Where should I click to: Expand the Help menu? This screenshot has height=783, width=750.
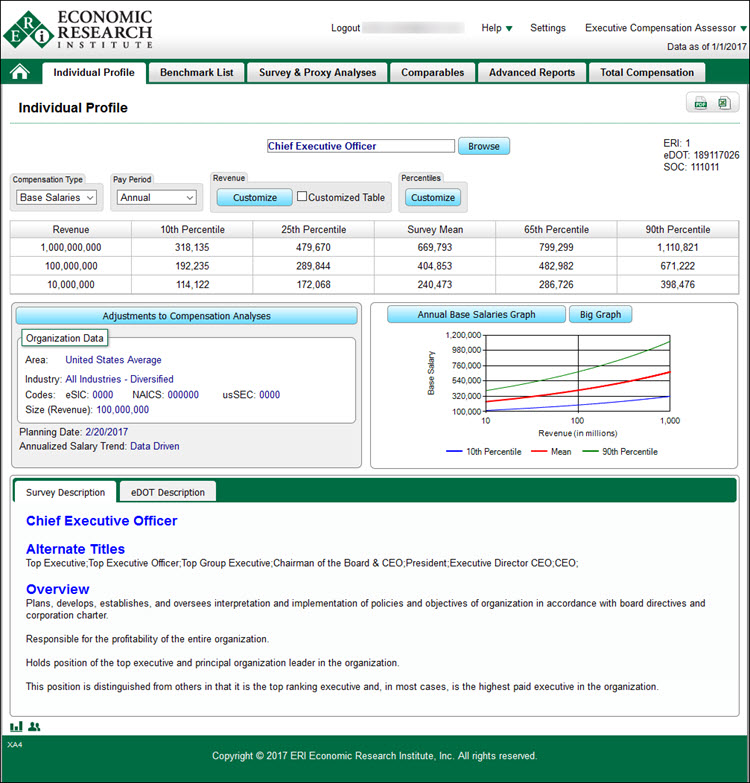coord(497,28)
